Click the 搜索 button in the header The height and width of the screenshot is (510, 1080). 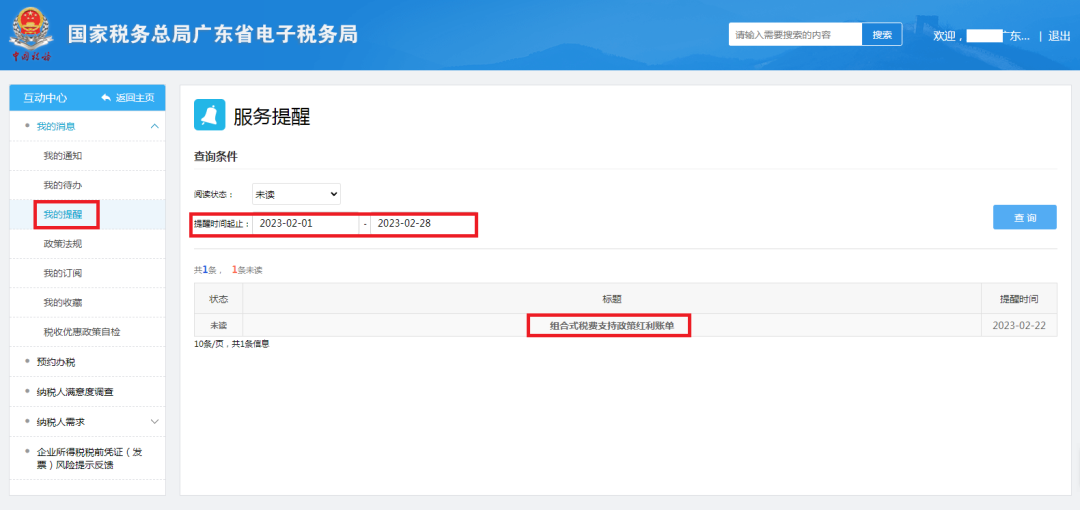tap(882, 34)
